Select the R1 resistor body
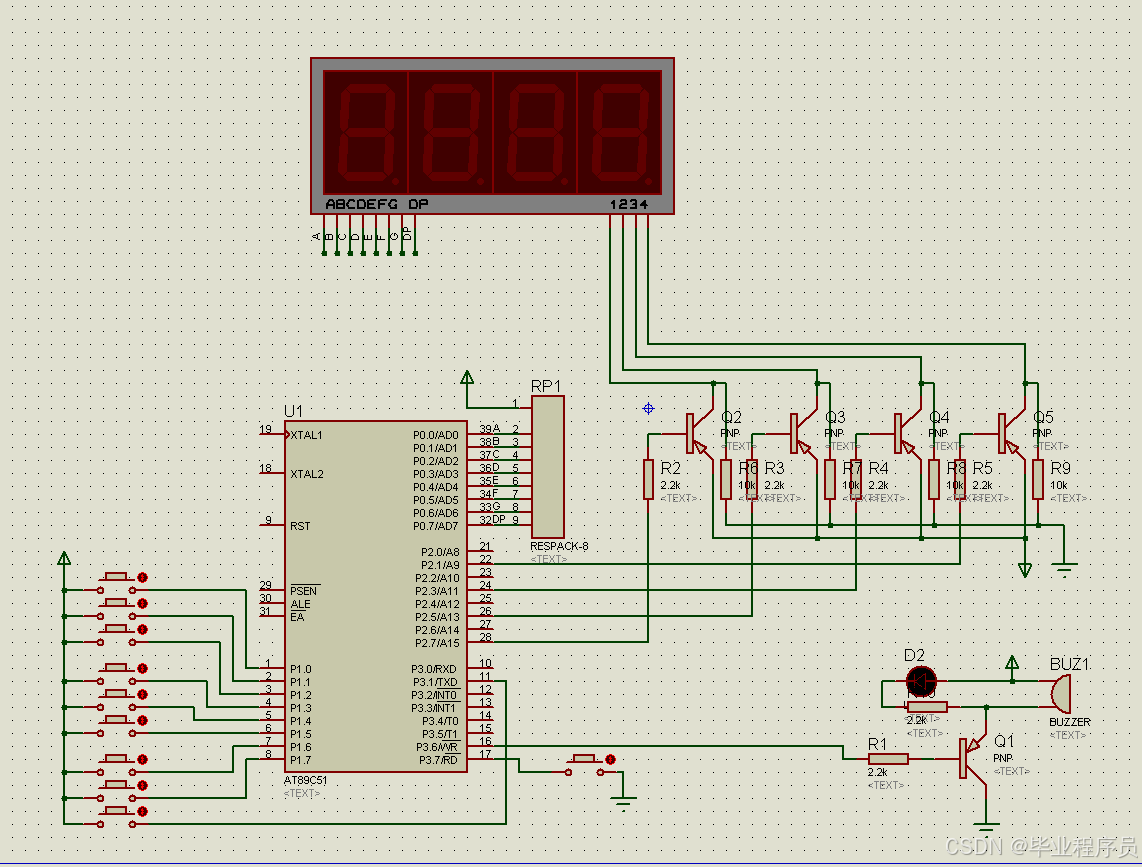1142x867 pixels. click(x=888, y=758)
